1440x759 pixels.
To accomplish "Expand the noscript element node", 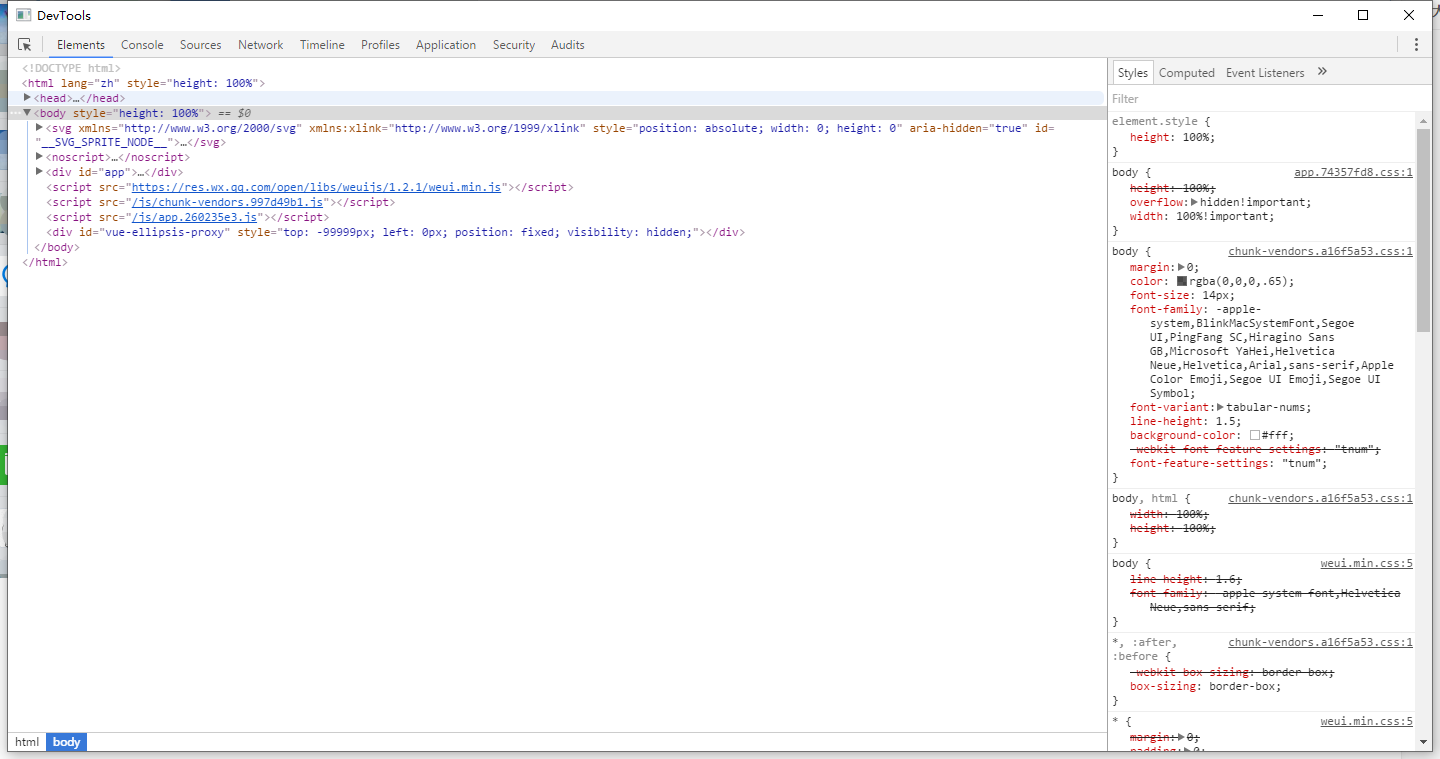I will click(x=40, y=157).
